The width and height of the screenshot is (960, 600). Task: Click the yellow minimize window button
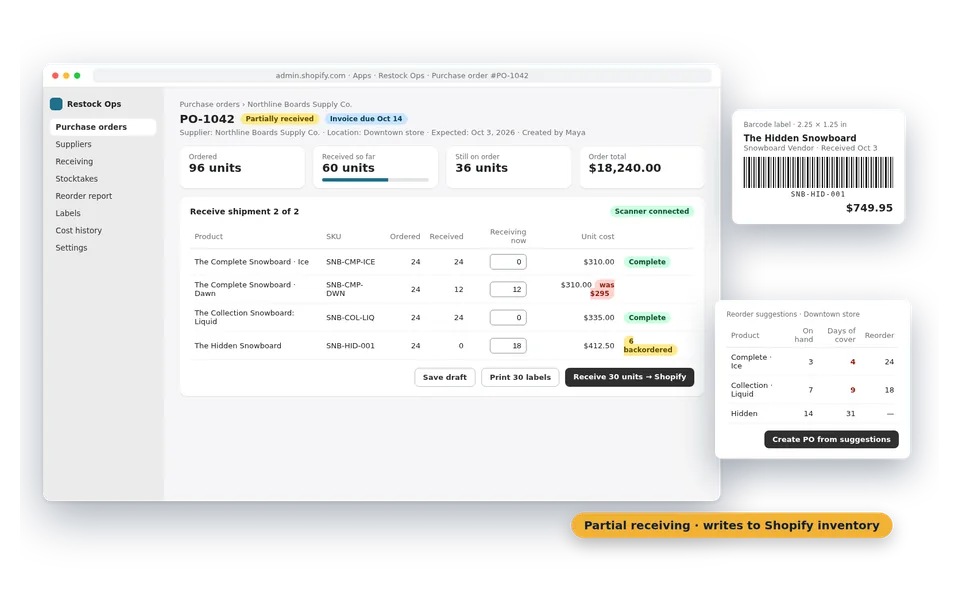66,75
